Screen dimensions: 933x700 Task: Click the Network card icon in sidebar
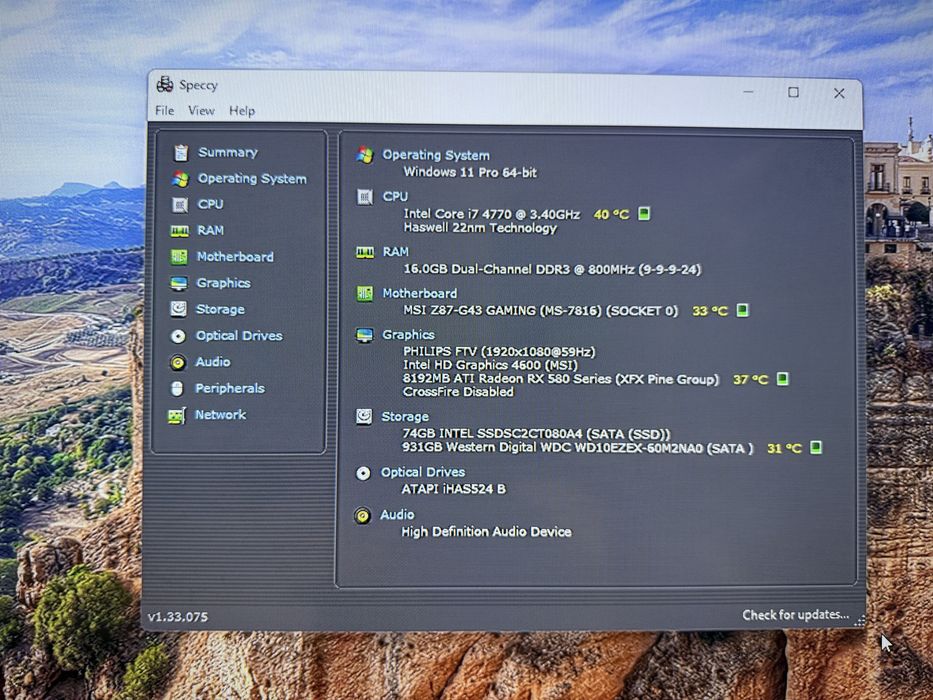pyautogui.click(x=177, y=415)
